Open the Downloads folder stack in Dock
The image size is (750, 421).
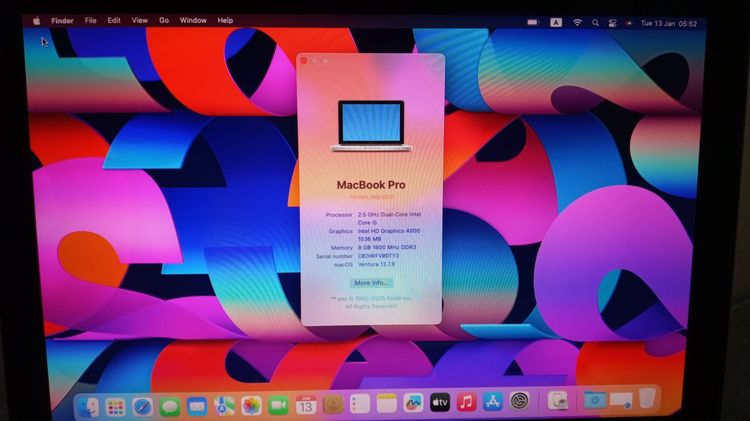click(x=595, y=400)
